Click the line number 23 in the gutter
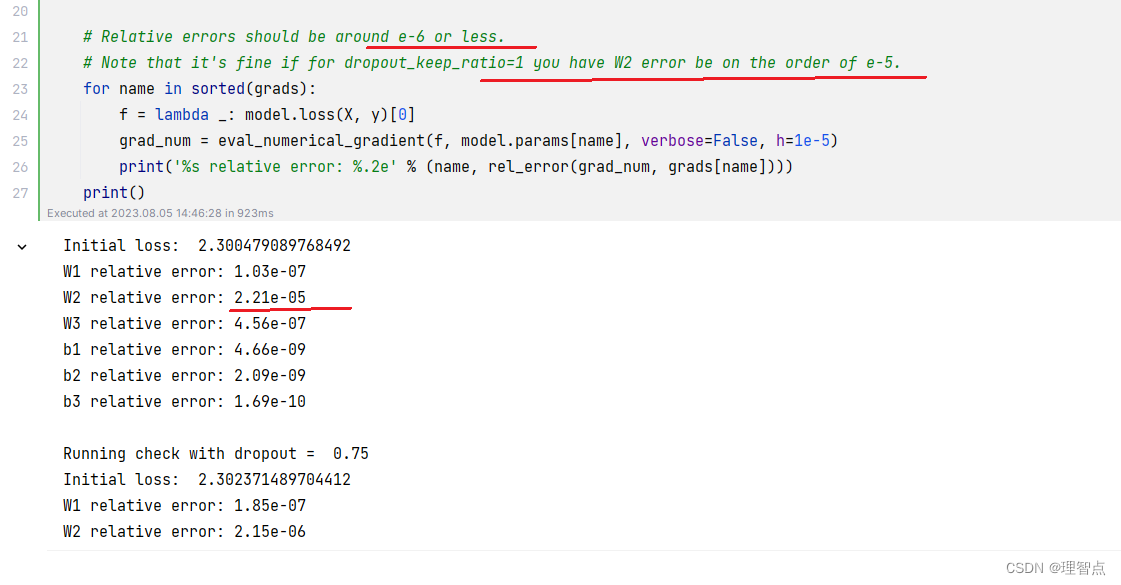 [20, 88]
